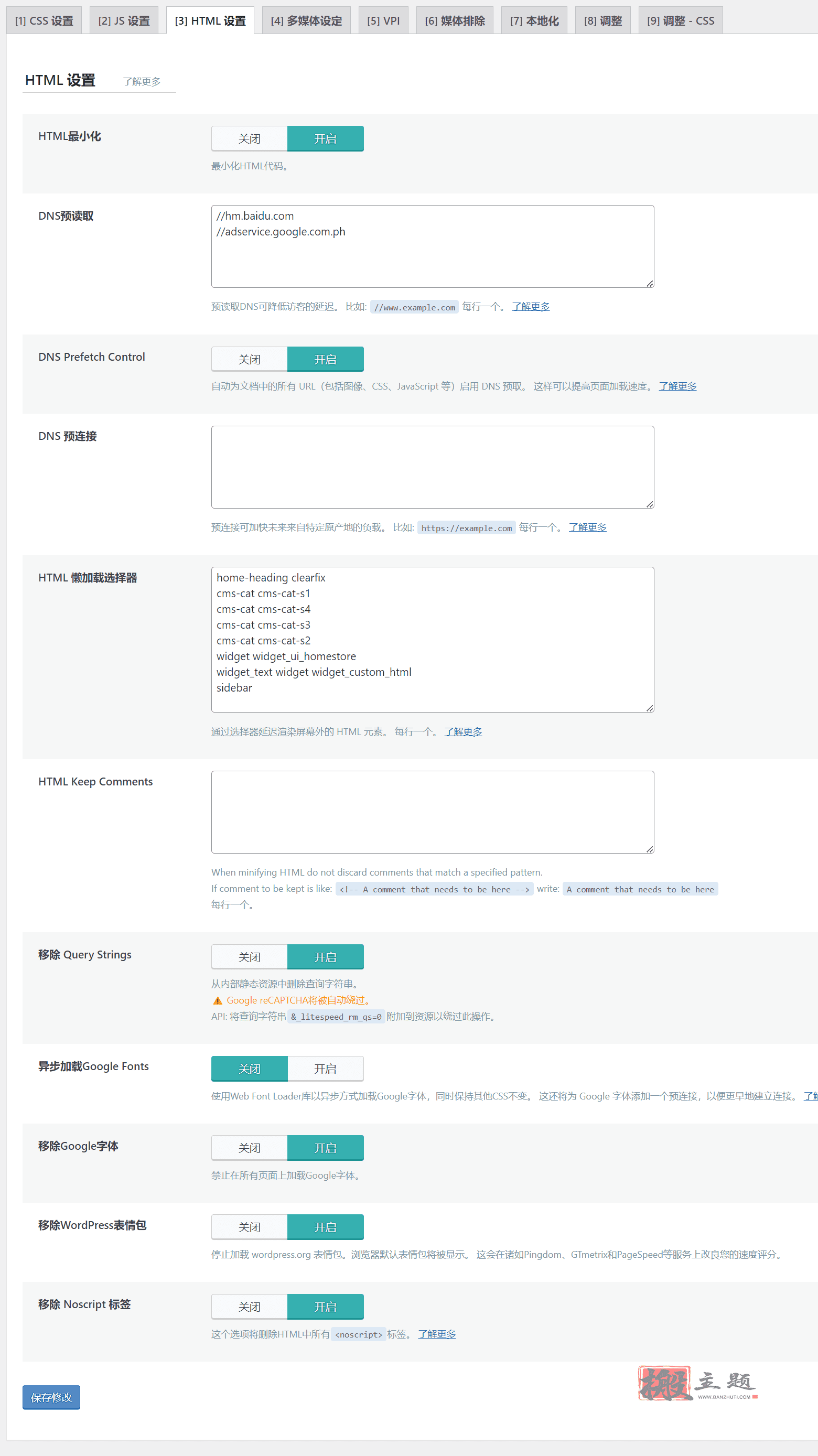Click the //www.example.com code sample
818x1456 pixels.
[414, 307]
